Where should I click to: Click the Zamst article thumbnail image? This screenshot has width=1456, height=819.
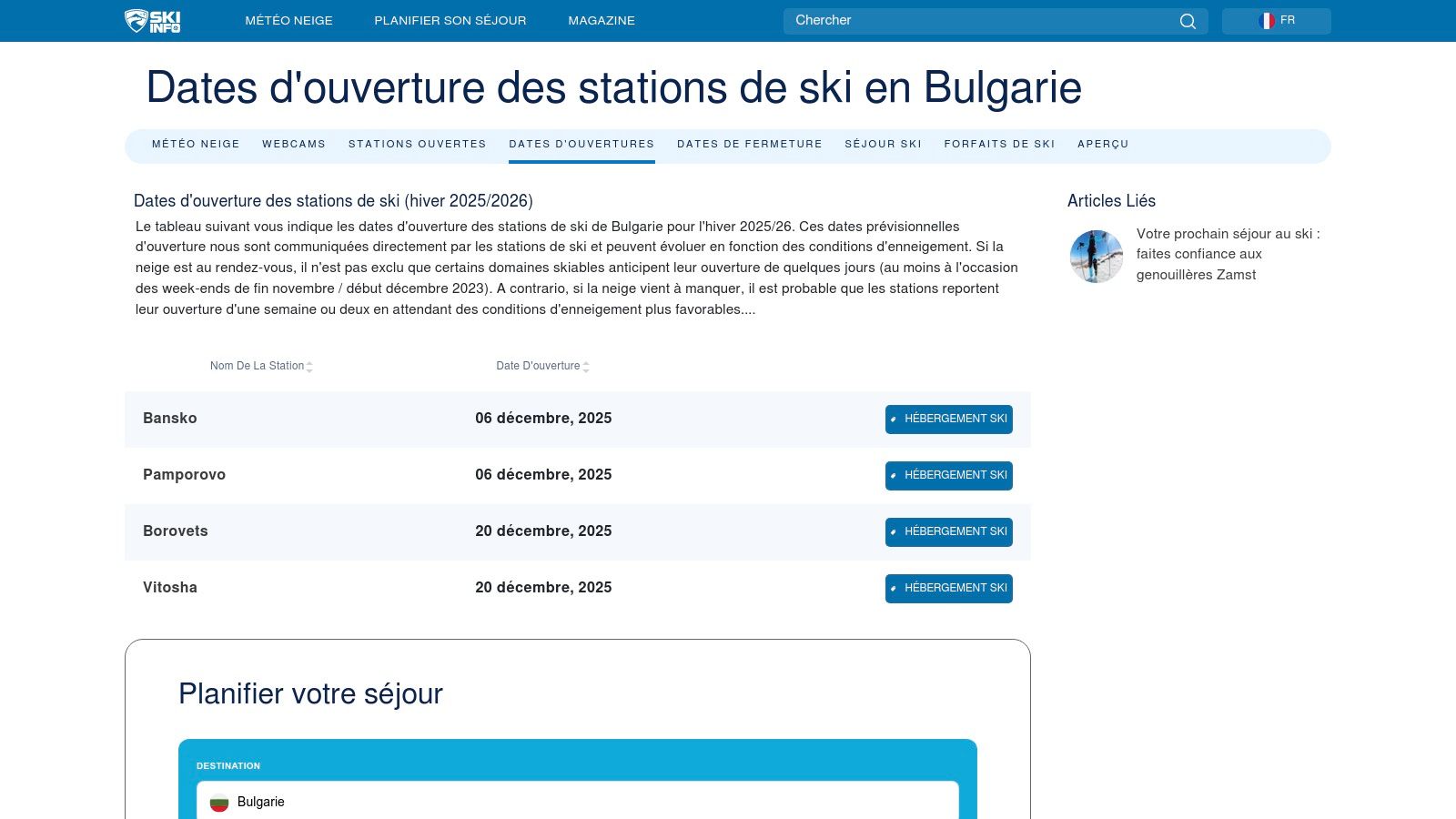point(1096,256)
